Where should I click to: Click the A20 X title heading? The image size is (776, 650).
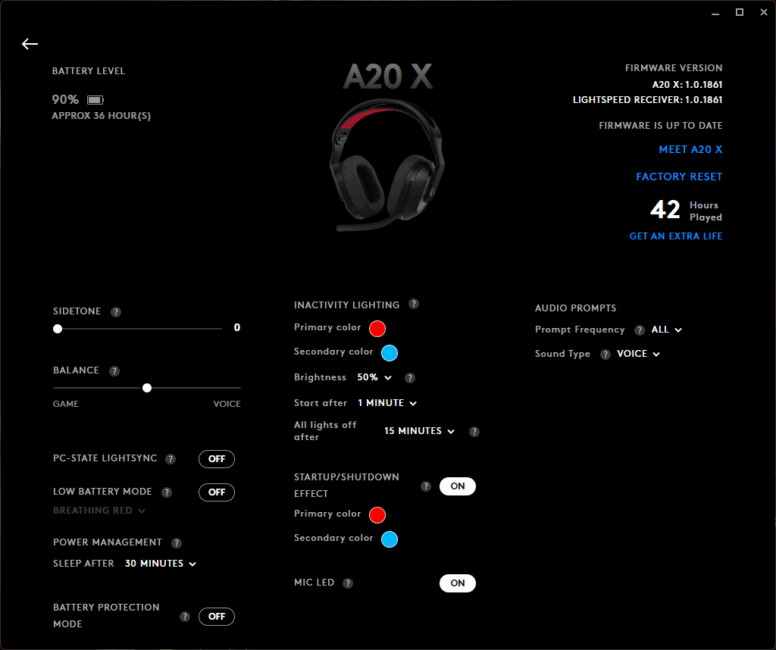(388, 77)
